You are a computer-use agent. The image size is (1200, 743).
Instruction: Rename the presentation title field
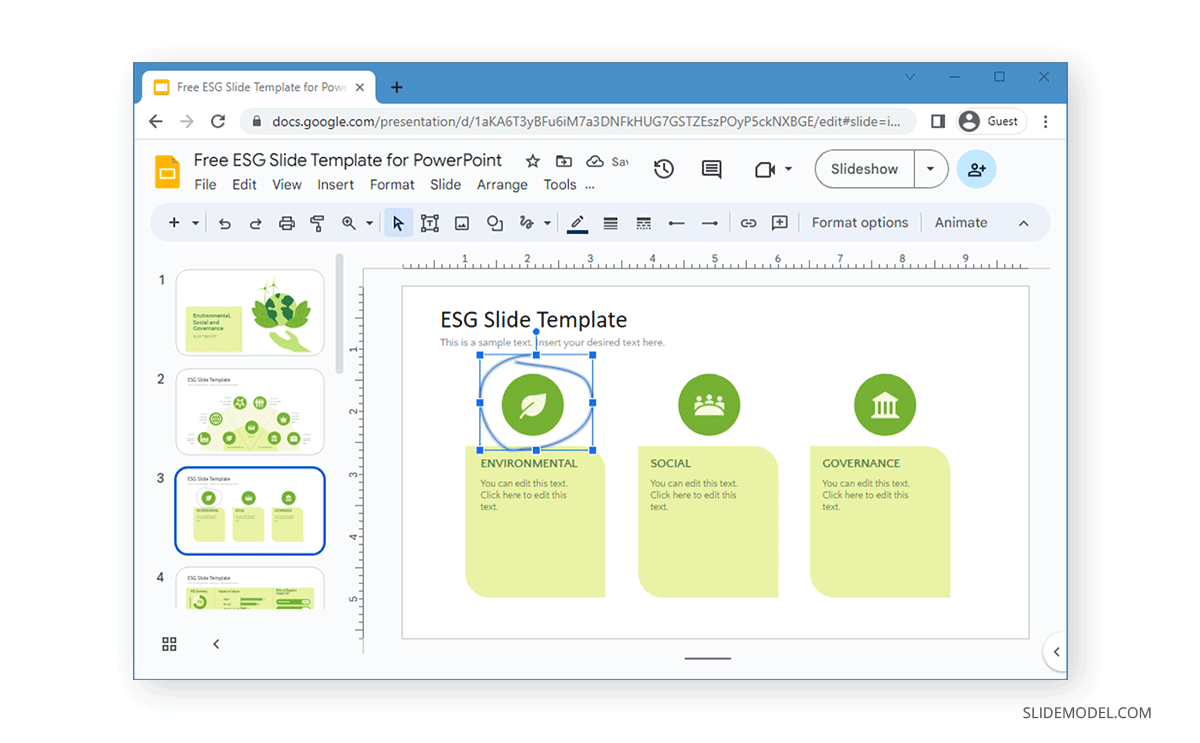coord(348,160)
